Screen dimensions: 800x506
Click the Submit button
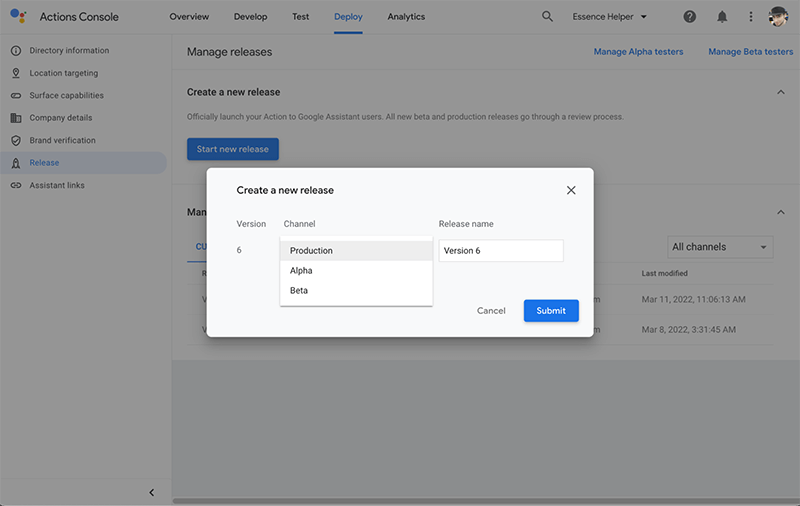click(551, 311)
